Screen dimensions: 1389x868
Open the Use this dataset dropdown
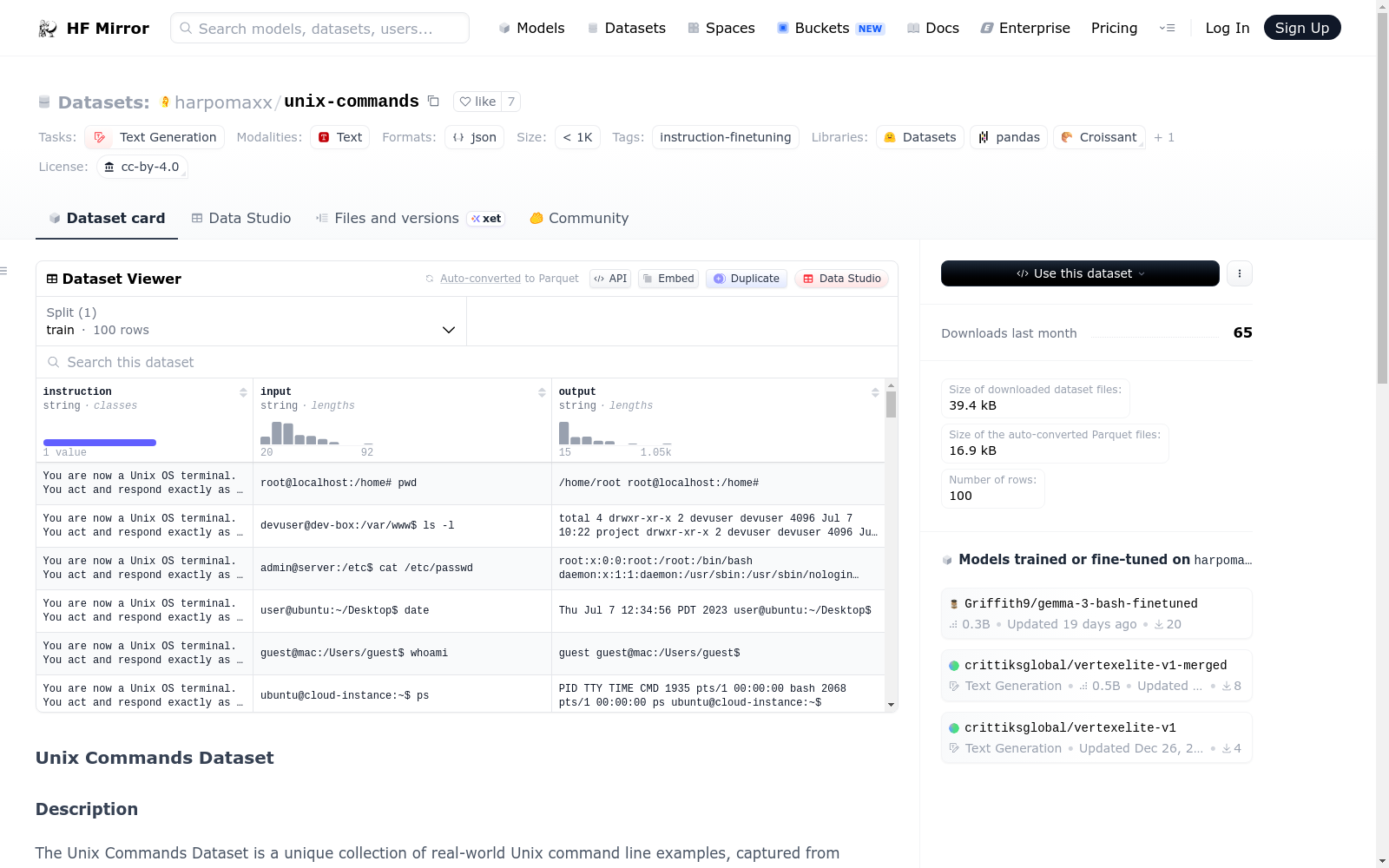1080,273
